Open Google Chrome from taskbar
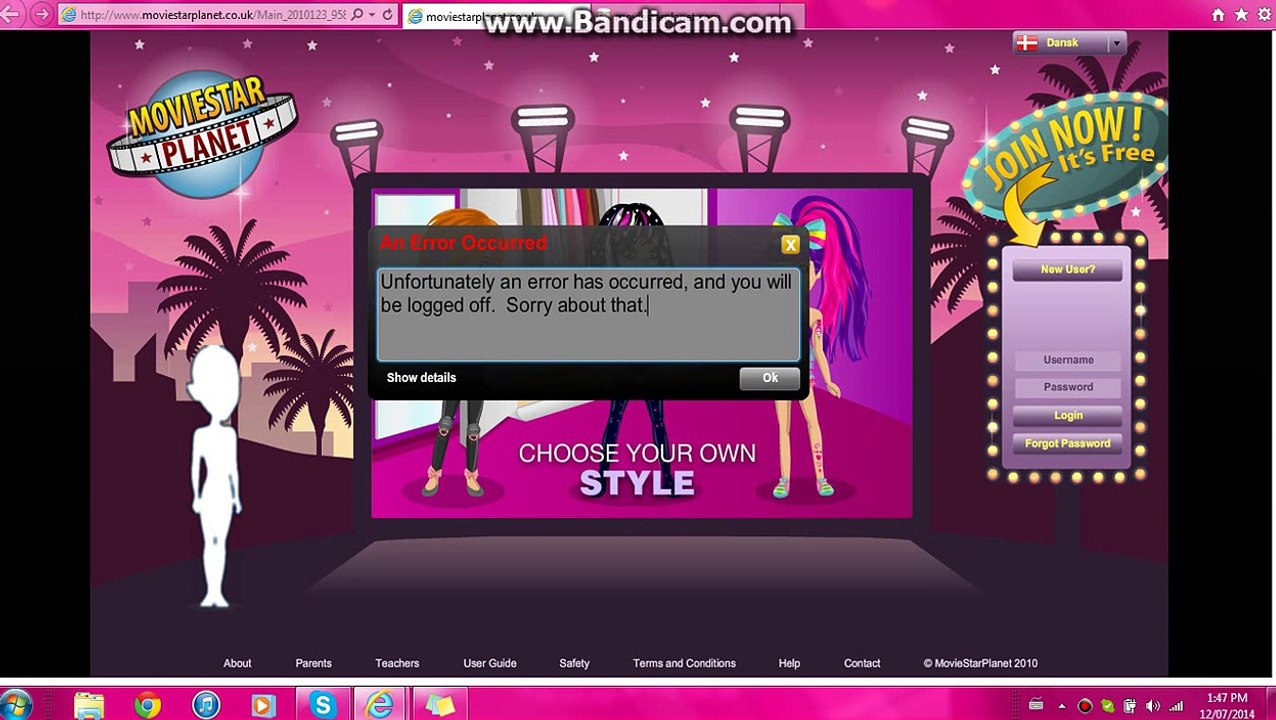 pyautogui.click(x=147, y=705)
